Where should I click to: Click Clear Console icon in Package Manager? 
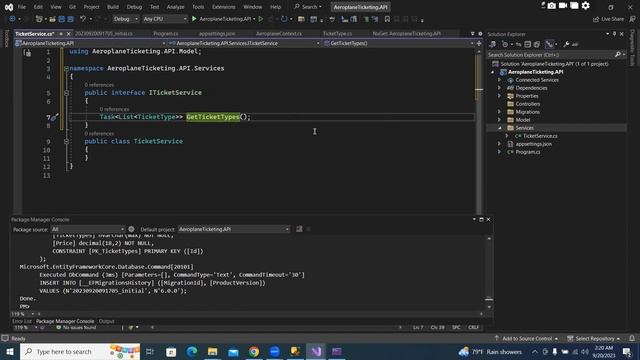pyautogui.click(x=299, y=229)
